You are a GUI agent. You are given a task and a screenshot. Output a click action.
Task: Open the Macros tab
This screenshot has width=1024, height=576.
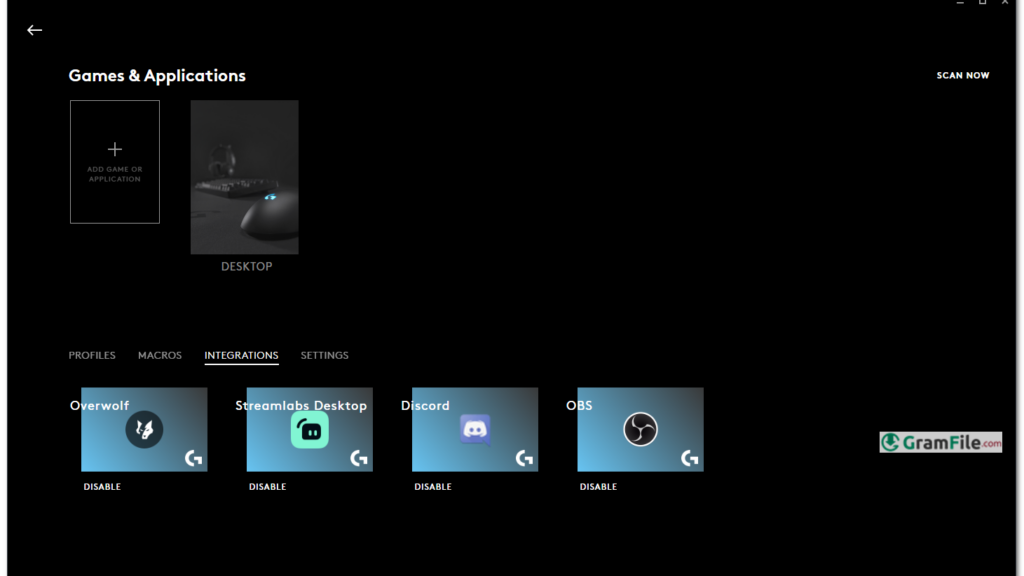pyautogui.click(x=160, y=355)
